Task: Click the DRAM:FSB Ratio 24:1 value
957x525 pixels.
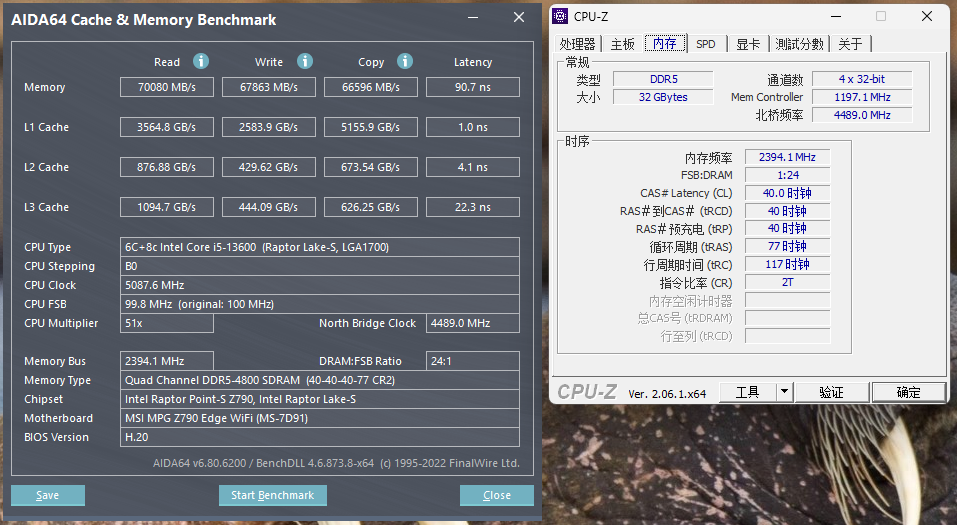Action: [472, 361]
